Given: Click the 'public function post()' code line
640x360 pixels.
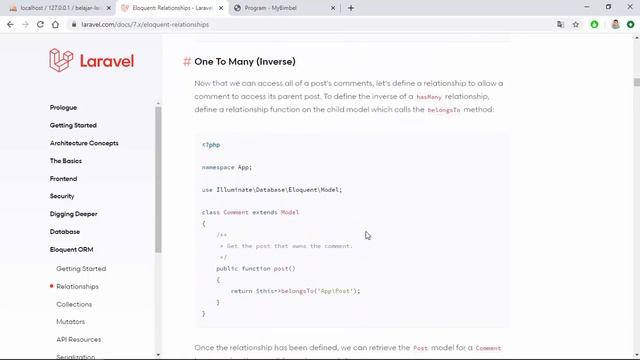Looking at the screenshot, I should click(x=256, y=269).
